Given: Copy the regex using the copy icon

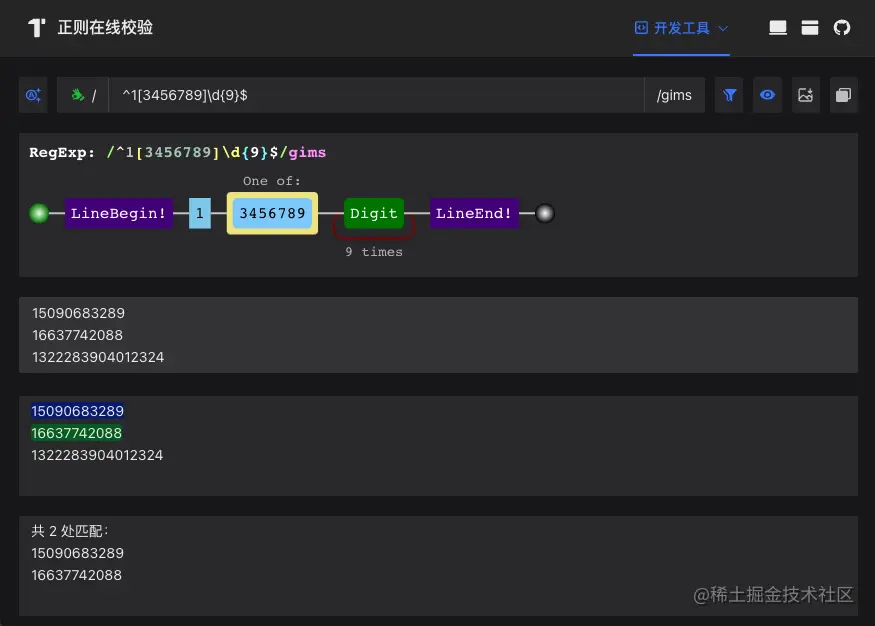Looking at the screenshot, I should (x=844, y=95).
